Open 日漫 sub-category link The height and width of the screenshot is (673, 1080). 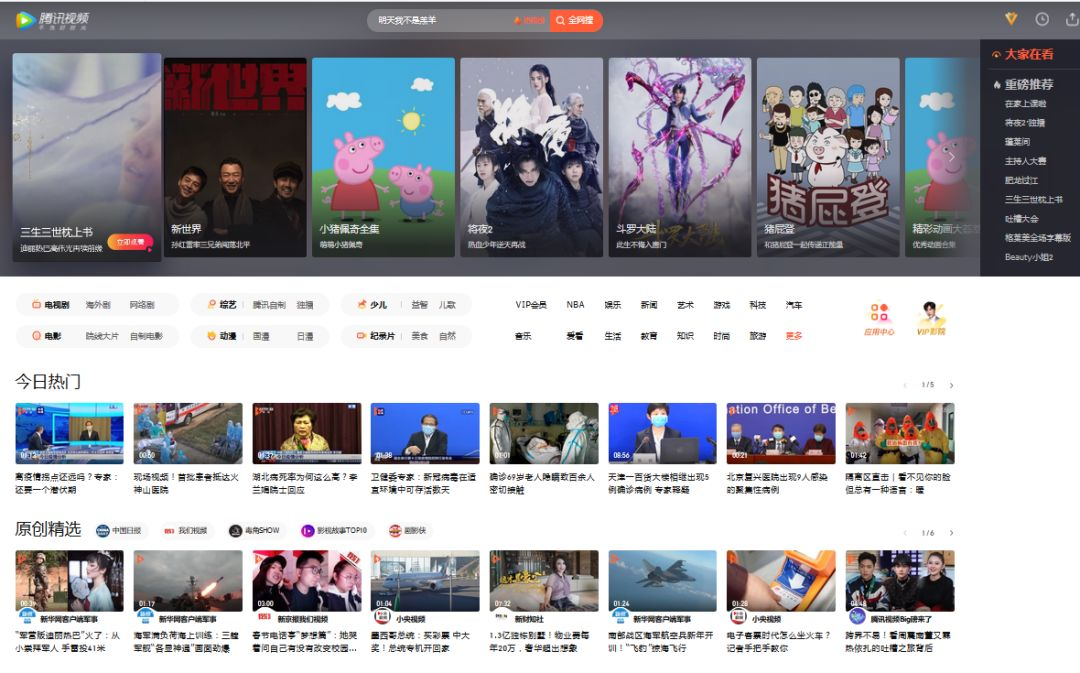click(x=305, y=336)
